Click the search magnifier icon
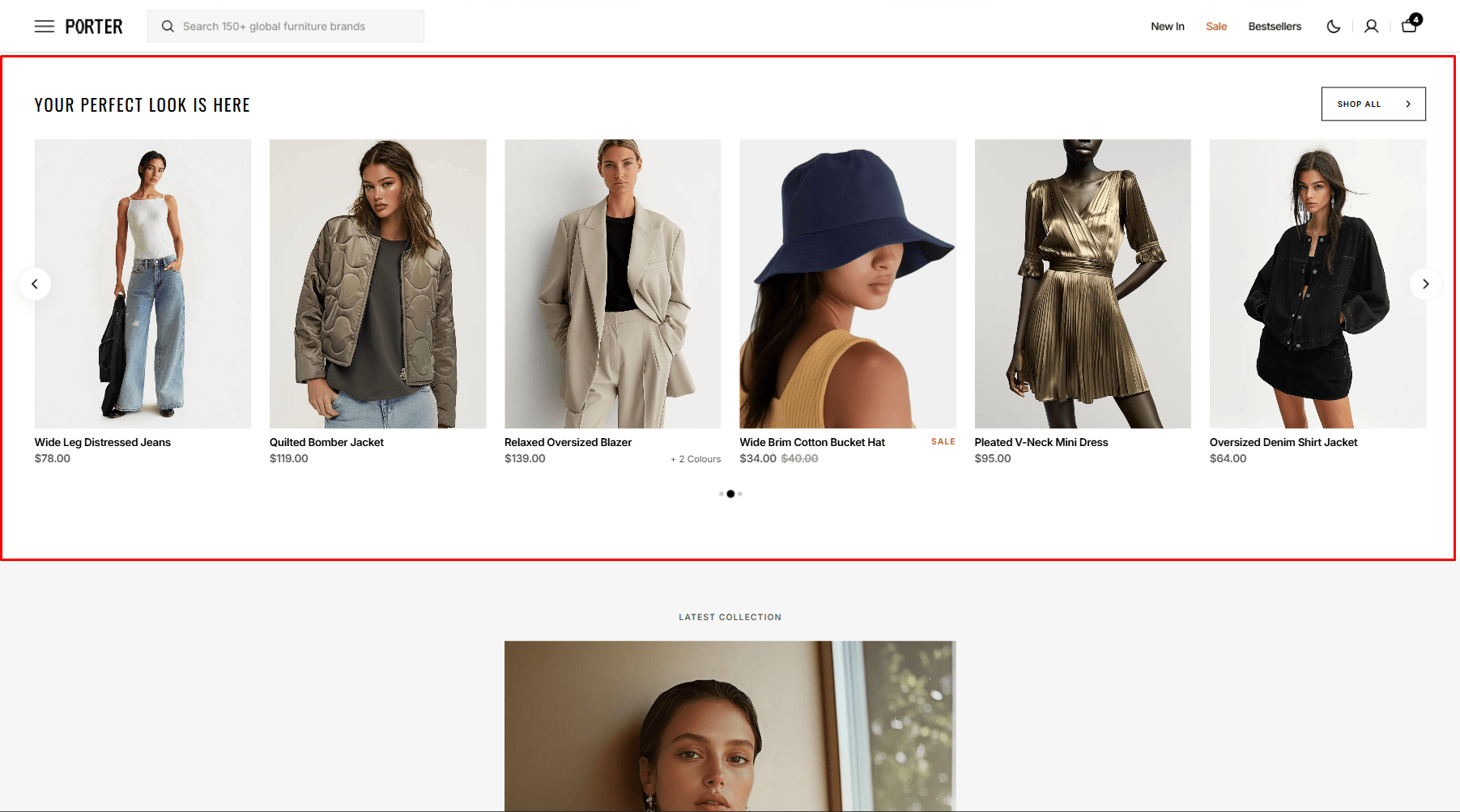 168,27
